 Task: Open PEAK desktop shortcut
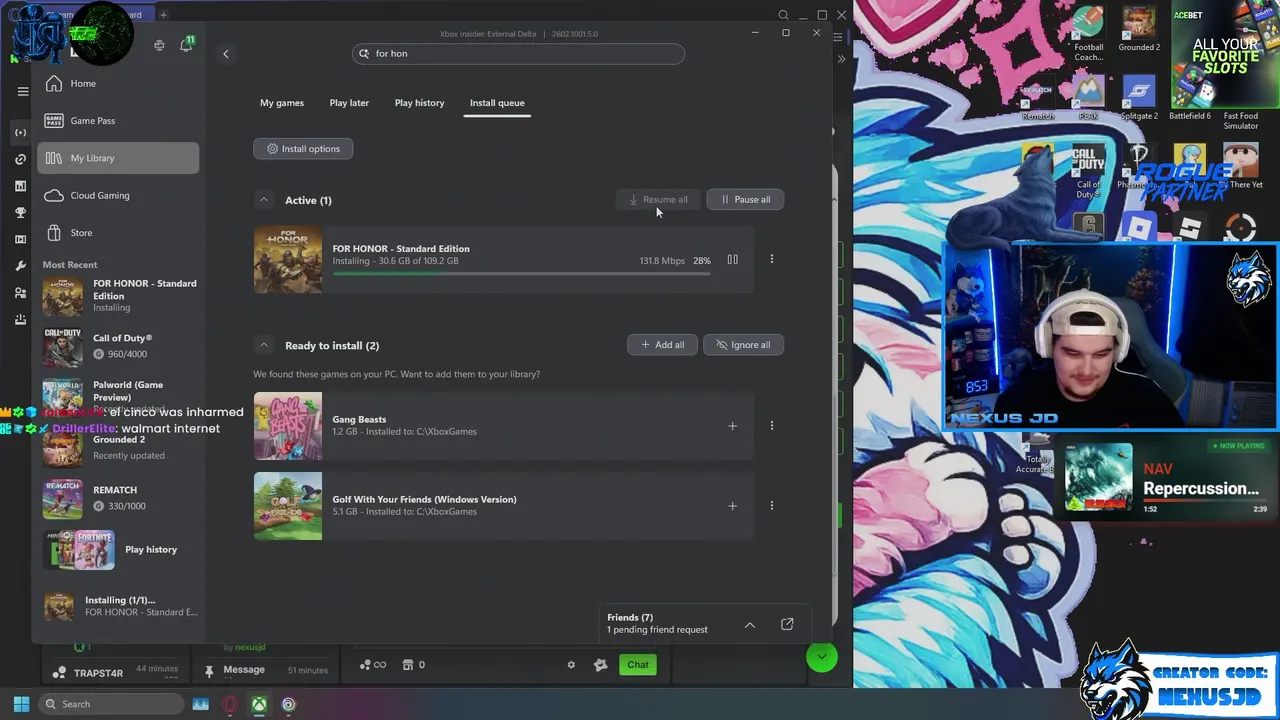pyautogui.click(x=1089, y=97)
